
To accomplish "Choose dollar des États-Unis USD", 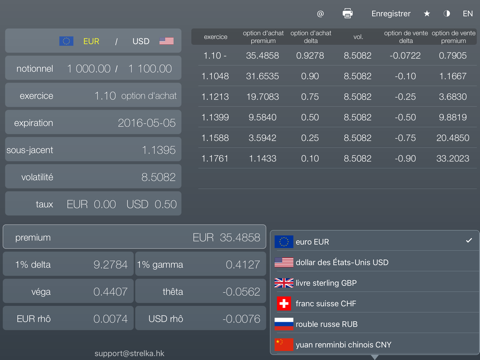I will tap(375, 262).
